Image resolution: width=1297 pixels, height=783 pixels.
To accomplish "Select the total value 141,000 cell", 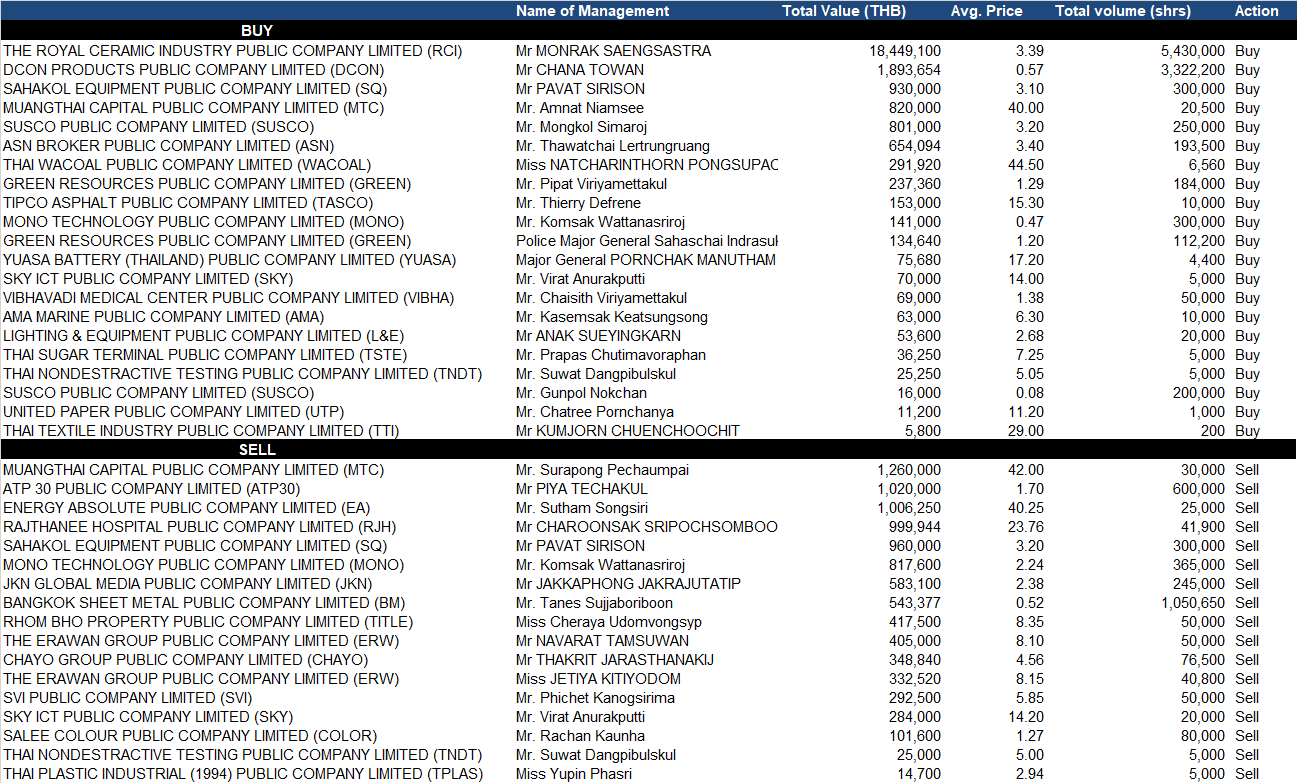I will coord(915,221).
